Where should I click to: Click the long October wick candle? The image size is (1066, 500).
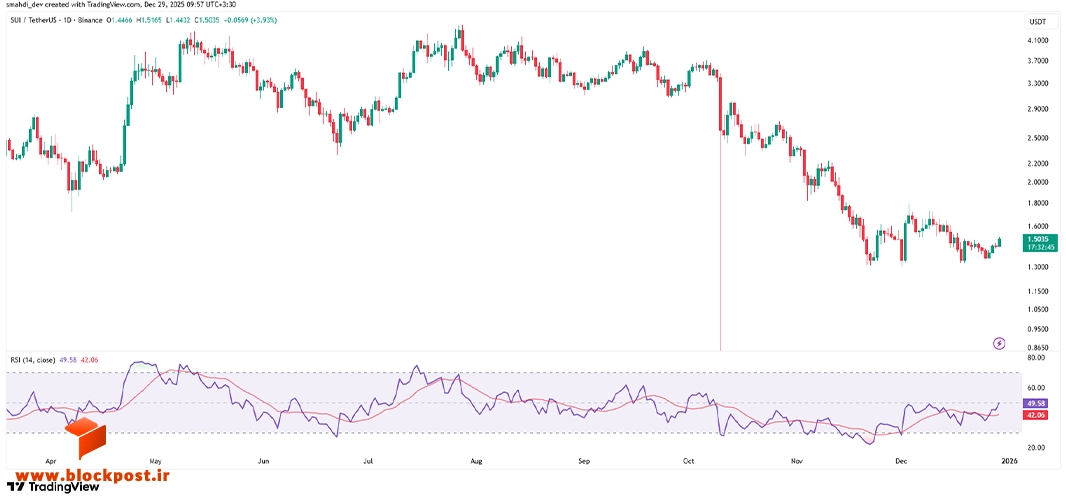(720, 211)
